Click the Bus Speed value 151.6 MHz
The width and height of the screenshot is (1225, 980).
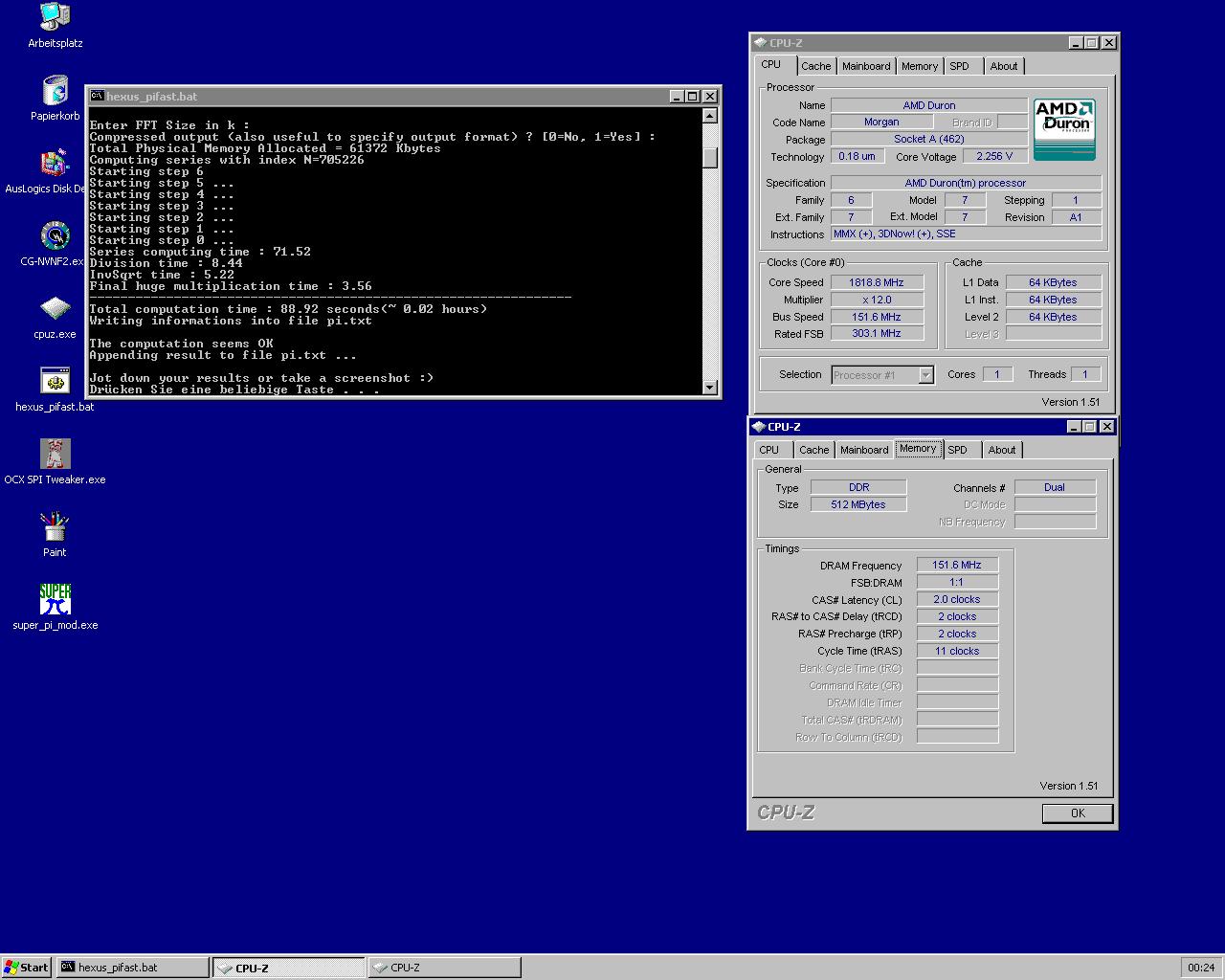point(876,317)
